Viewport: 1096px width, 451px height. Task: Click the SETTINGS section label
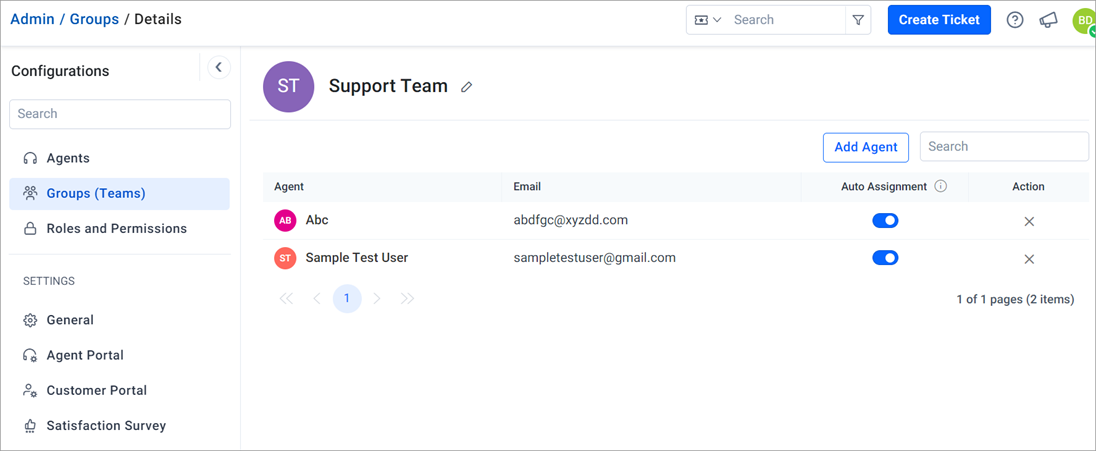click(x=49, y=281)
